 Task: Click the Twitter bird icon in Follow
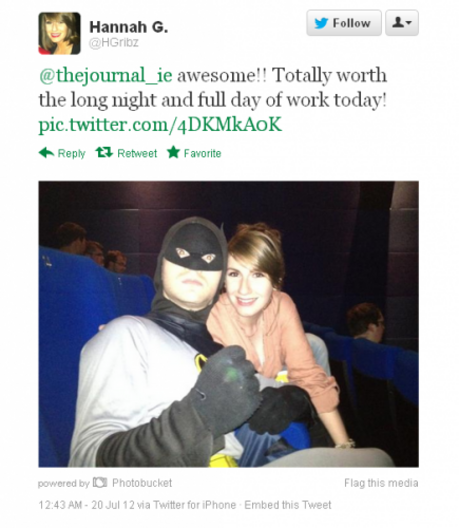[321, 23]
